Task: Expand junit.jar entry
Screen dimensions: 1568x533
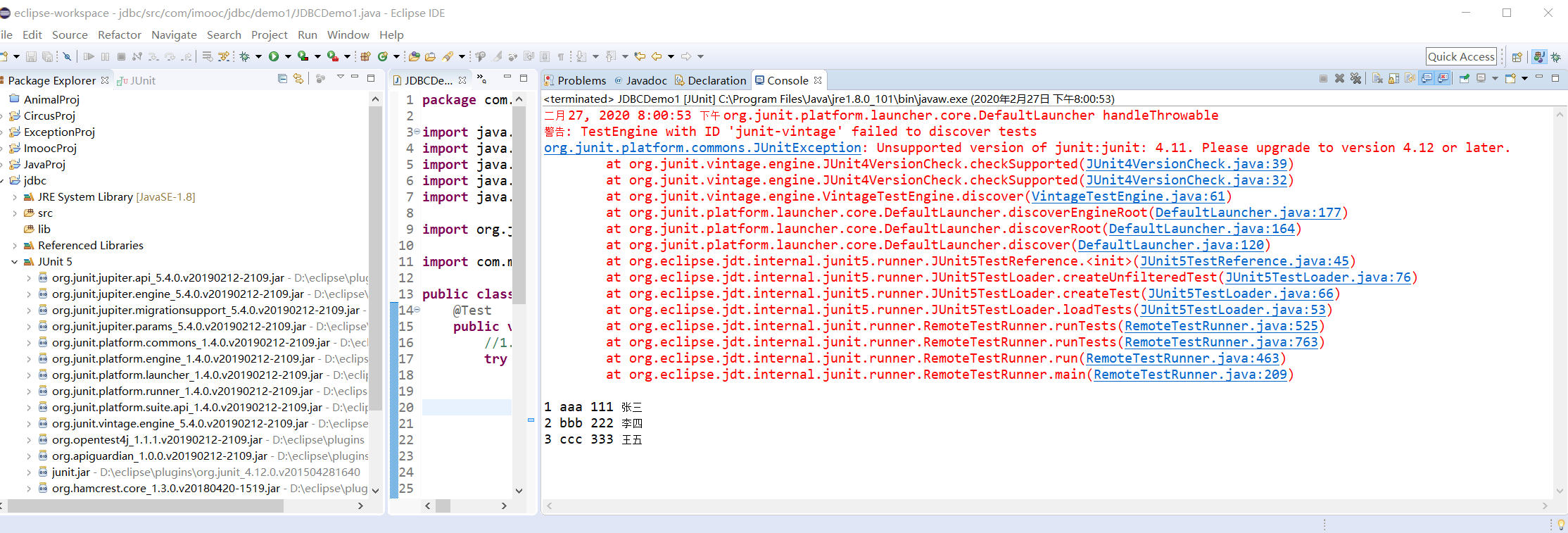Action: tap(28, 472)
